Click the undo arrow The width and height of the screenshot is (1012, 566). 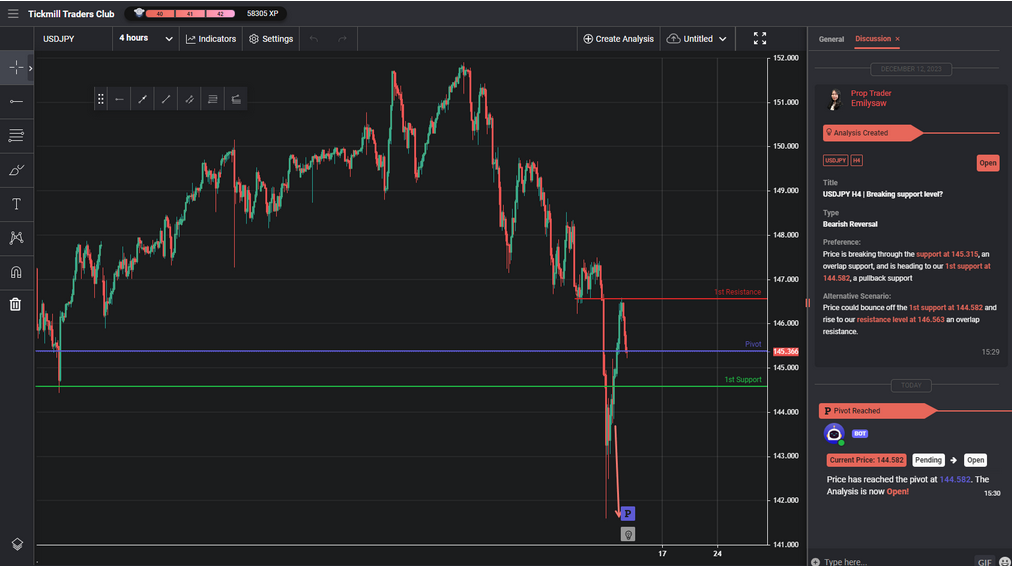(x=314, y=39)
